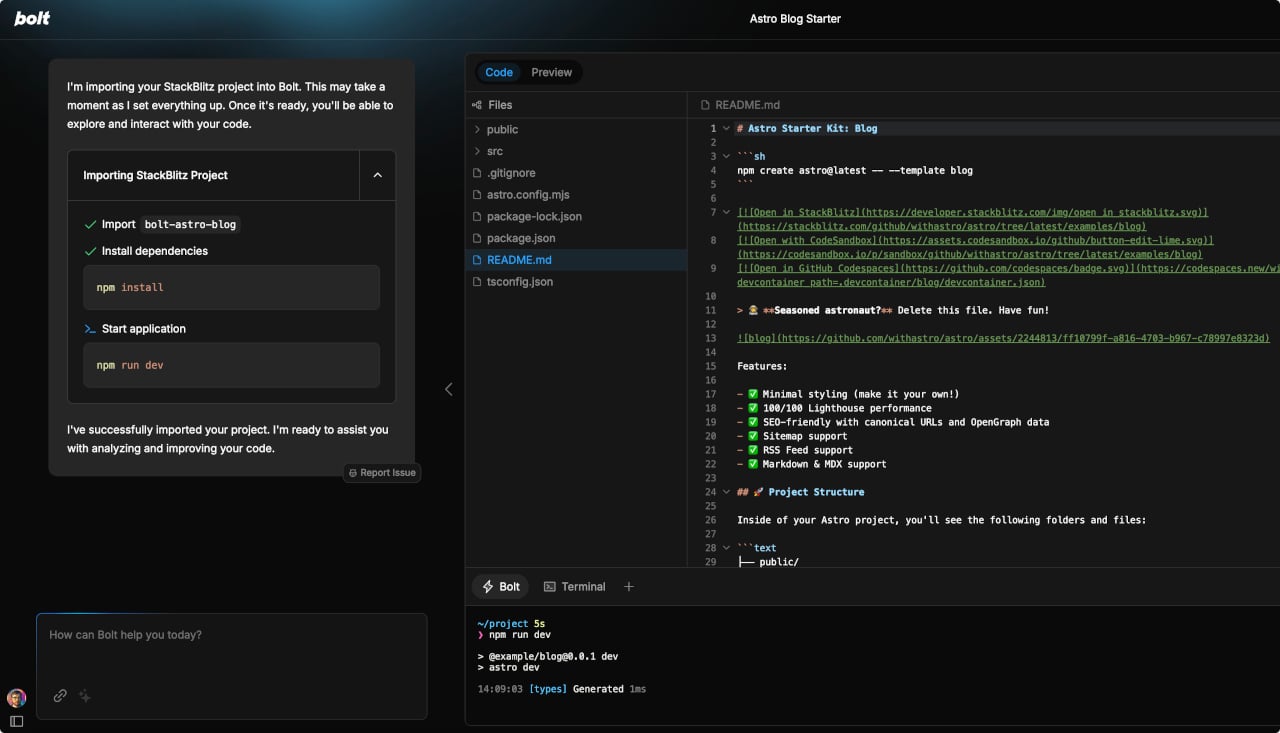This screenshot has height=733, width=1280.
Task: Click README.md editor breadcrumb tab
Action: (x=741, y=105)
